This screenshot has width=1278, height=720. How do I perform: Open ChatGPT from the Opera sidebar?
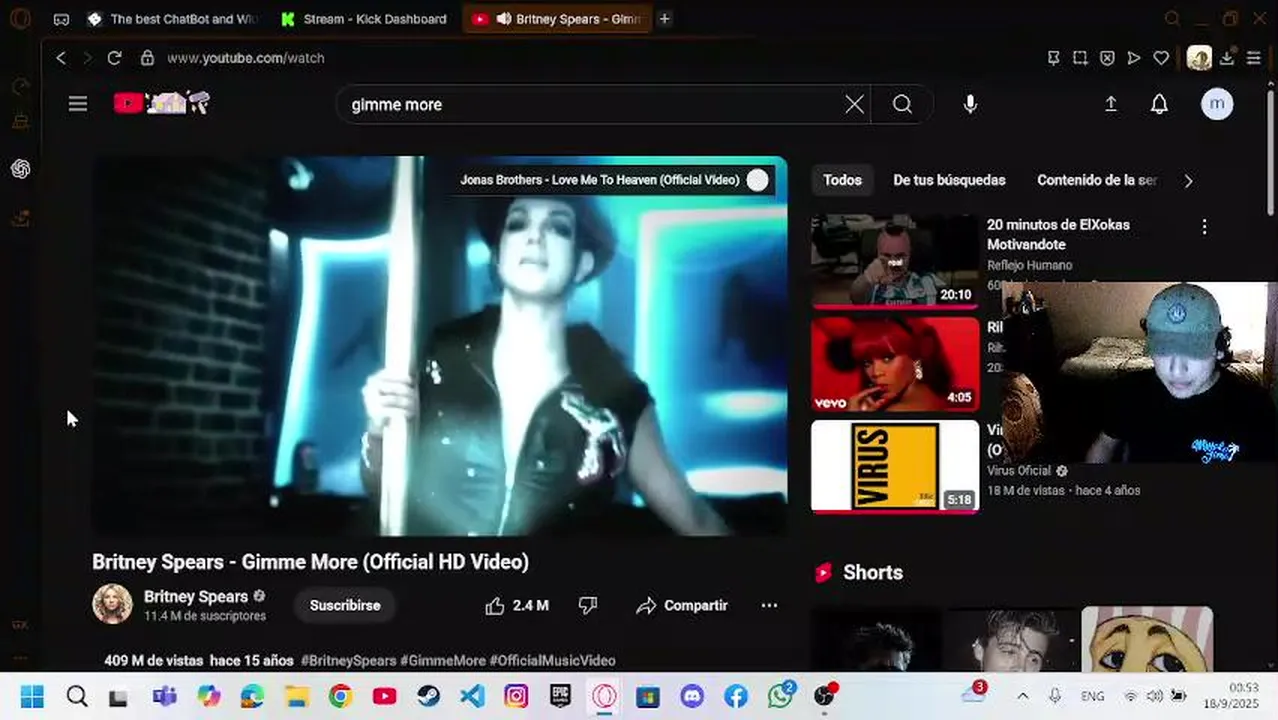(20, 169)
